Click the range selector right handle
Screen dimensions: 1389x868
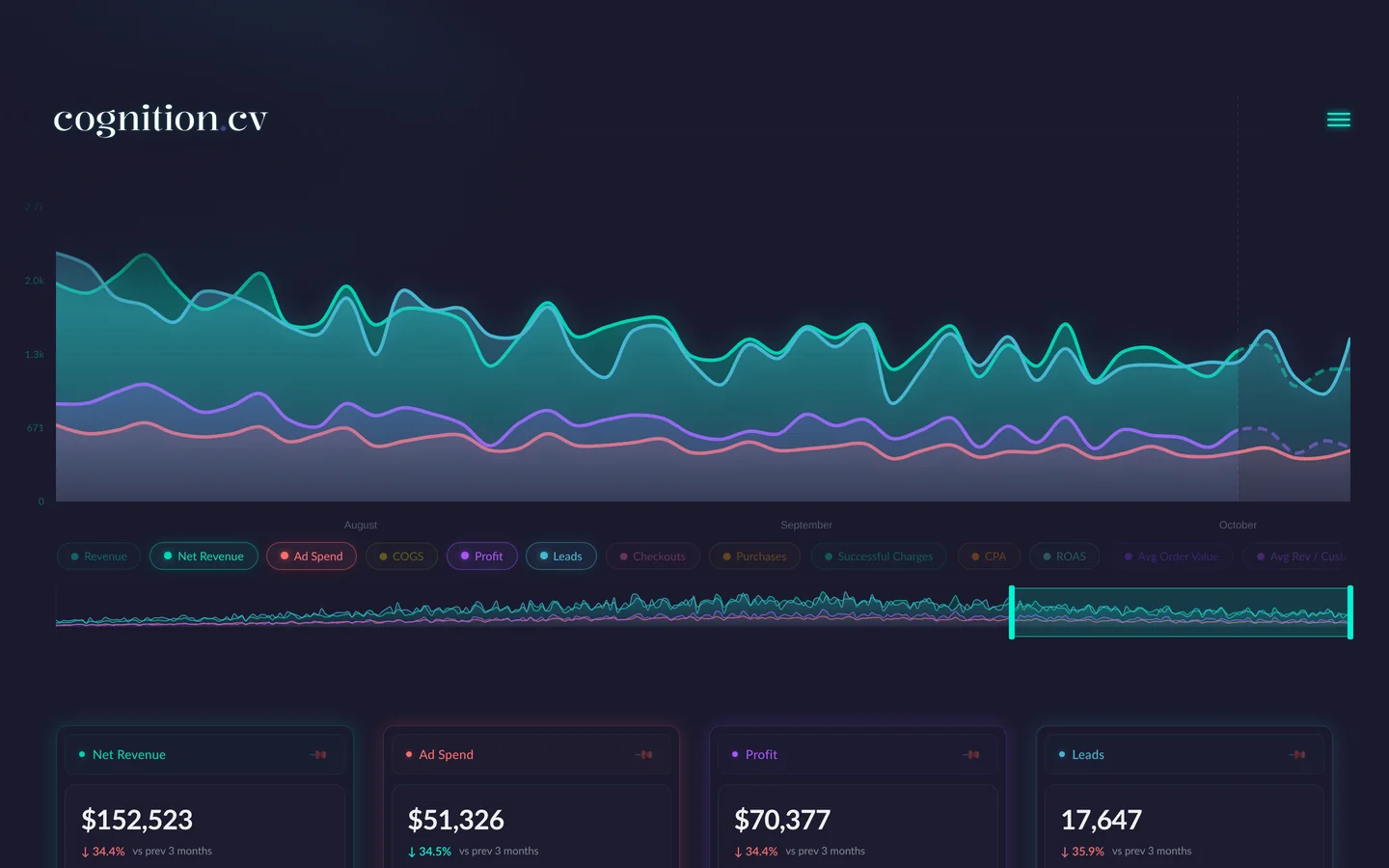click(1350, 612)
